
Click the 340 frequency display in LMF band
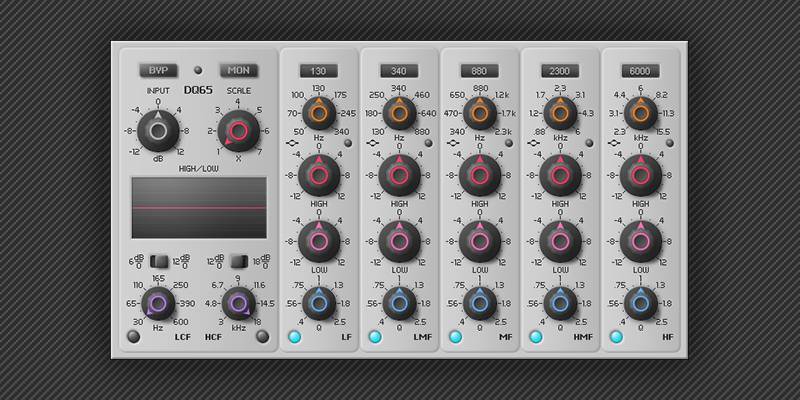click(x=399, y=71)
